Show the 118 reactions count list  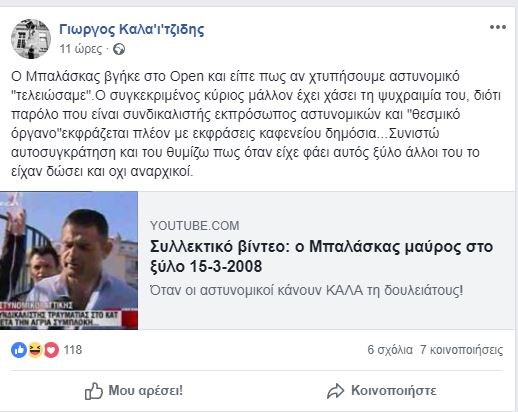(x=73, y=350)
